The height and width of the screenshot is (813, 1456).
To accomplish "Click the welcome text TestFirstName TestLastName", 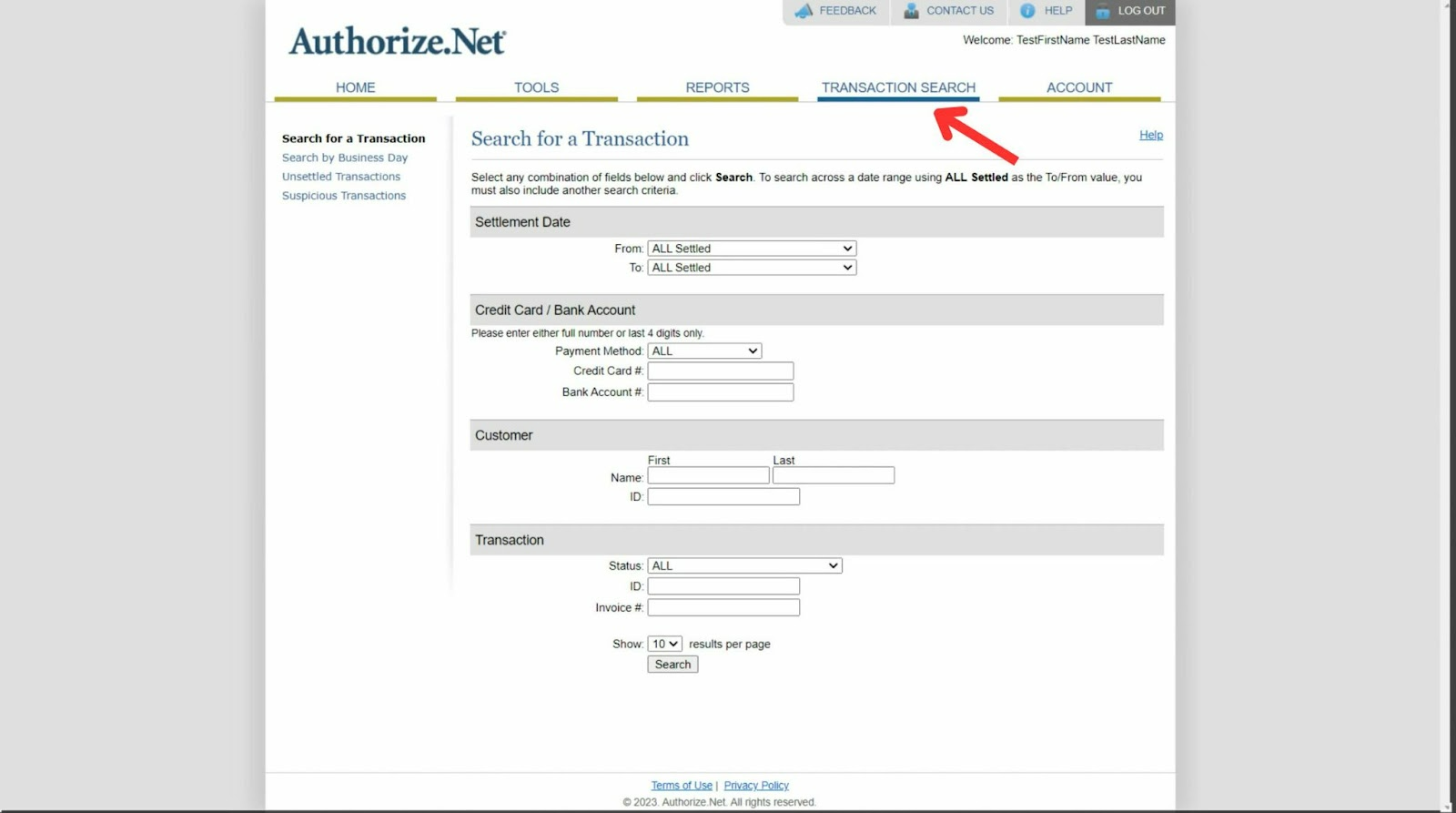I will point(1090,40).
